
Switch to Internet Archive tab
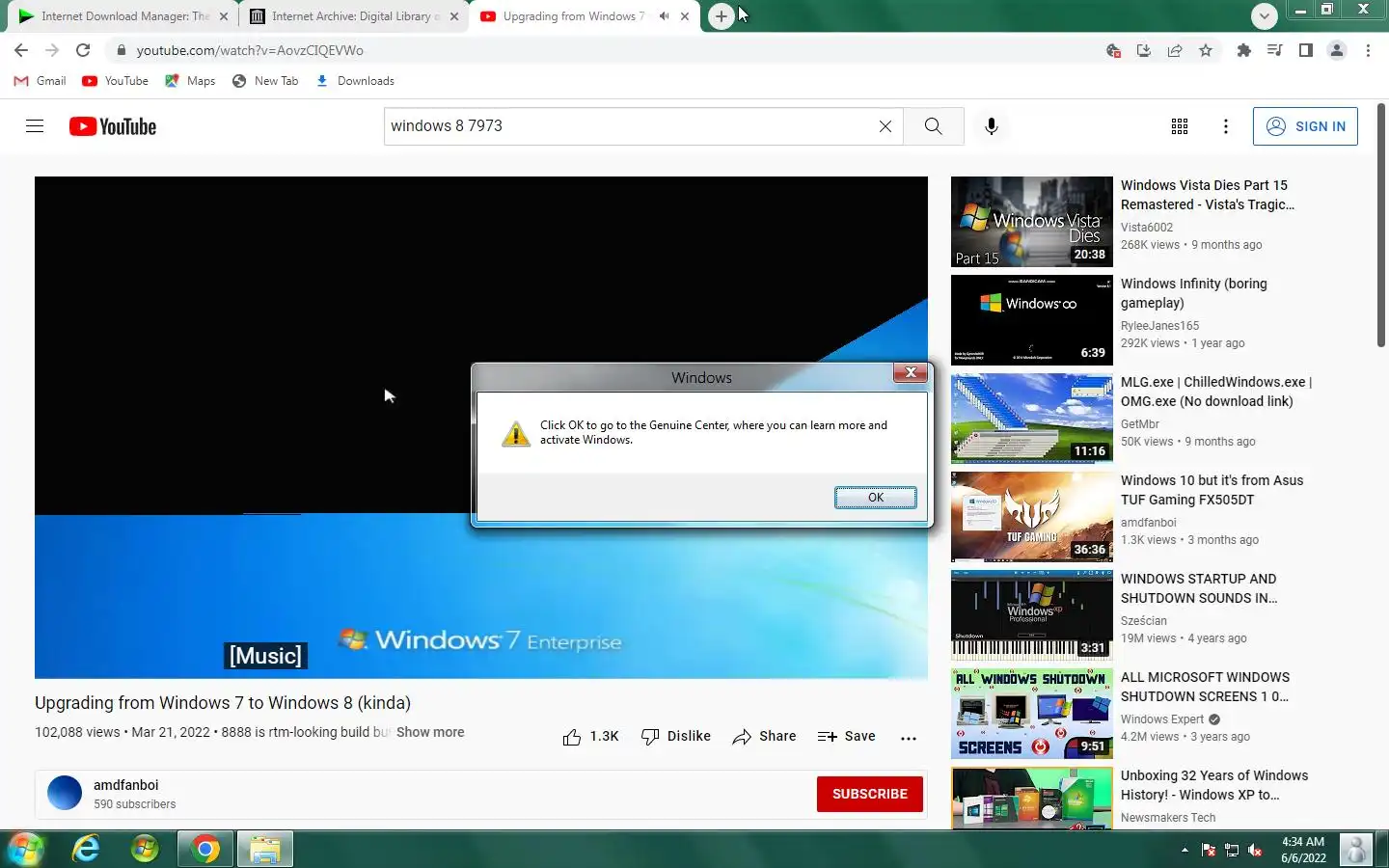click(354, 16)
